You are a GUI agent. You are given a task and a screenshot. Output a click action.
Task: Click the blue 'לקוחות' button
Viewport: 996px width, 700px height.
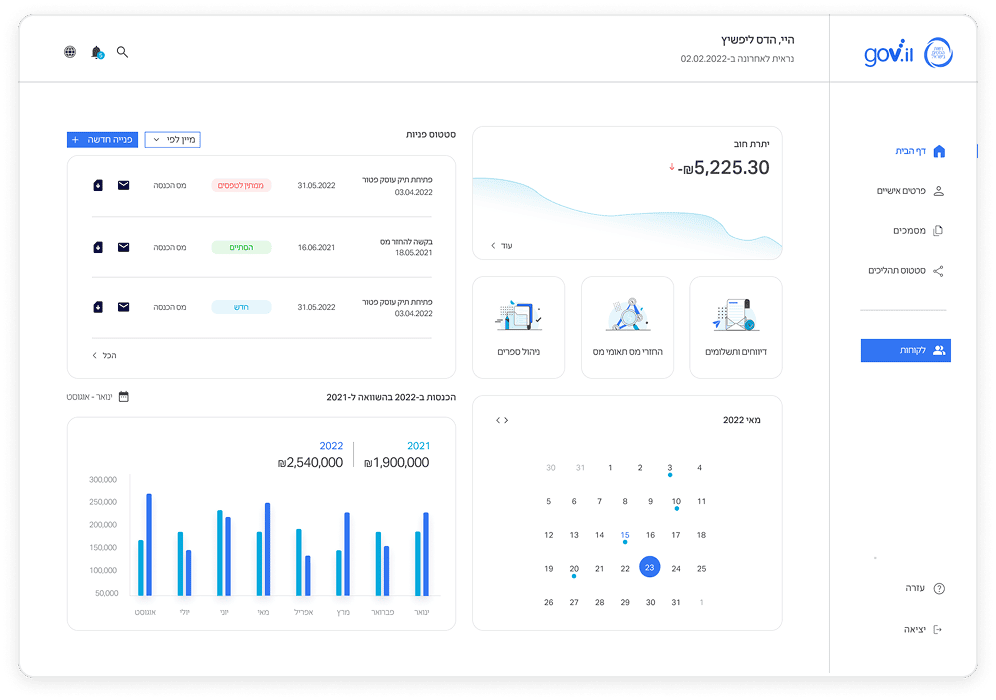(906, 351)
